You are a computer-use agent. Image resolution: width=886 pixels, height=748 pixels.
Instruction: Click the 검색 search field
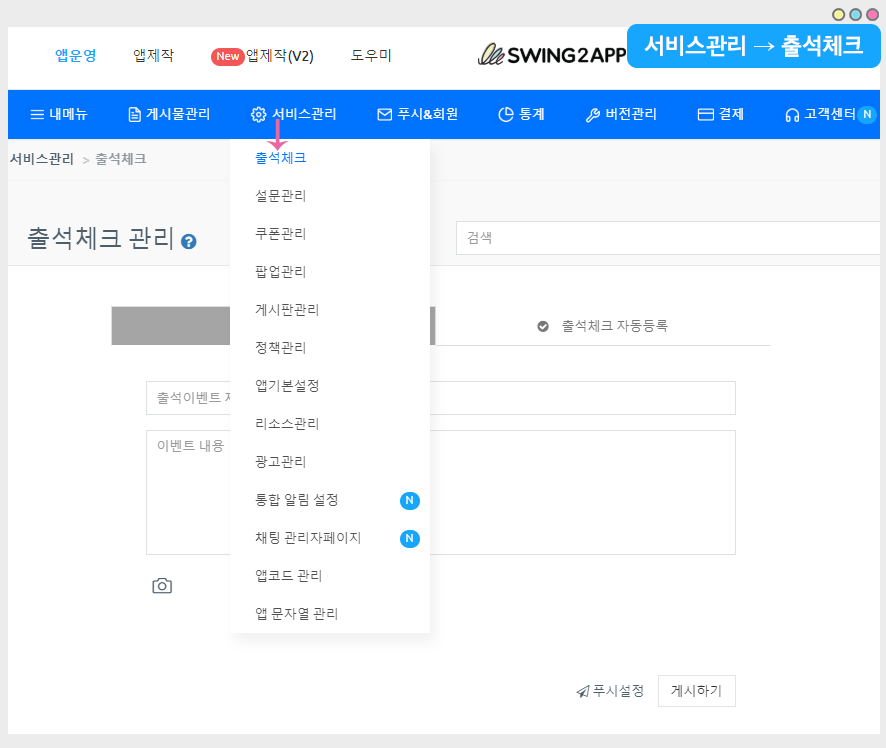[668, 238]
